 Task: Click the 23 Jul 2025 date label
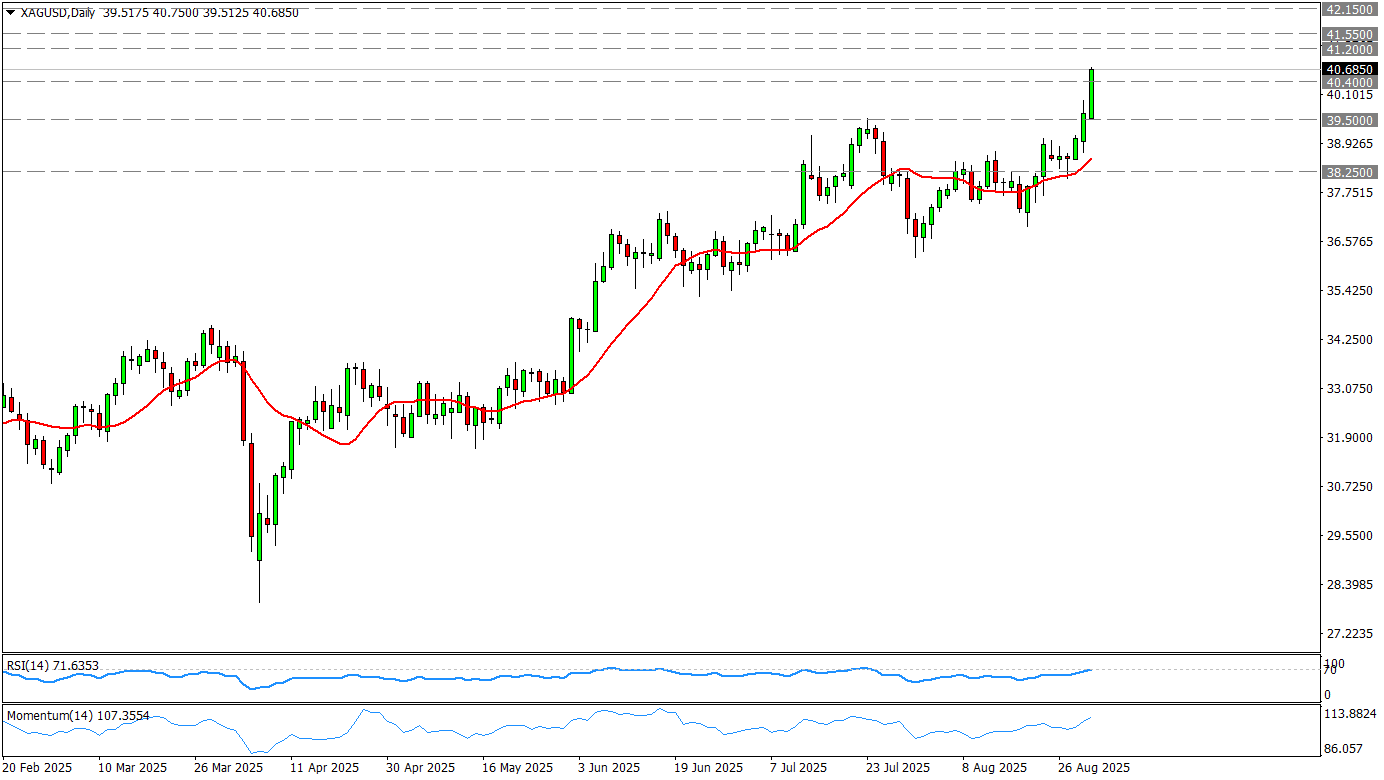pos(898,768)
